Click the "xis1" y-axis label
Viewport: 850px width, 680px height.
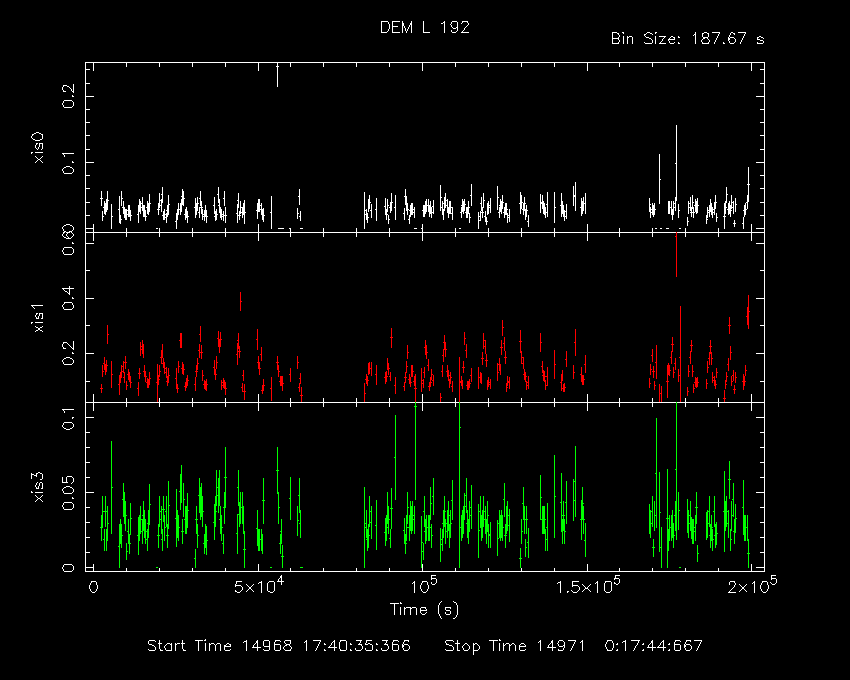point(38,317)
